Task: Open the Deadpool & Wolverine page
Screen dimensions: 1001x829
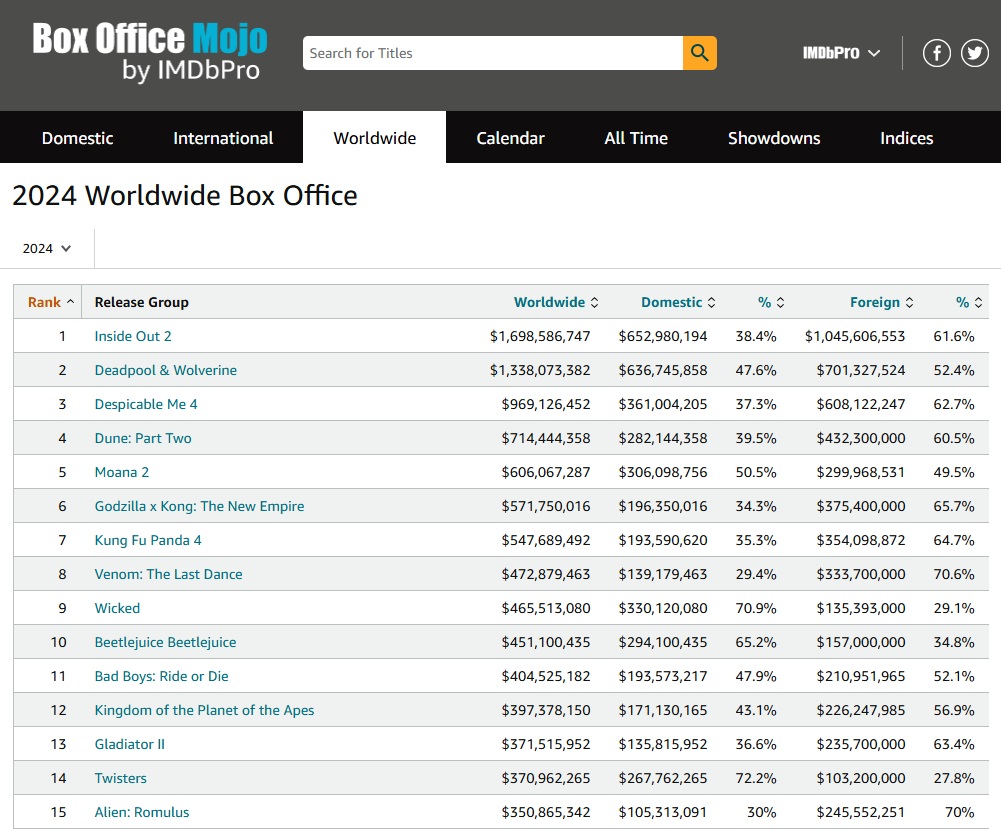Action: tap(166, 370)
